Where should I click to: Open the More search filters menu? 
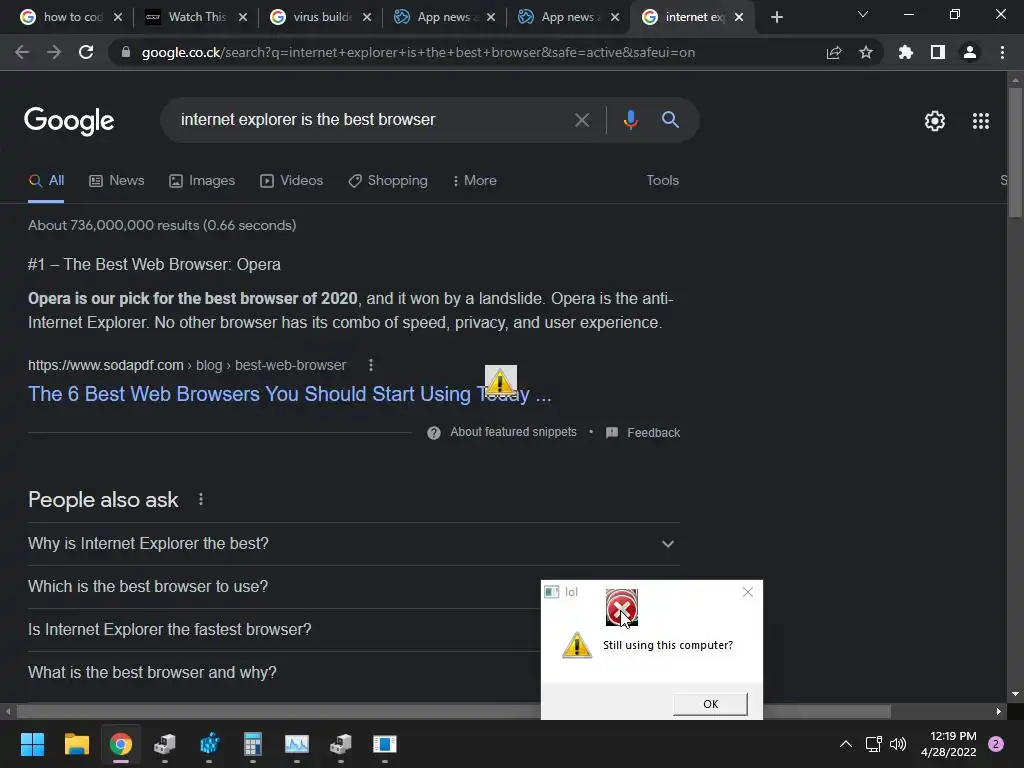click(x=475, y=181)
